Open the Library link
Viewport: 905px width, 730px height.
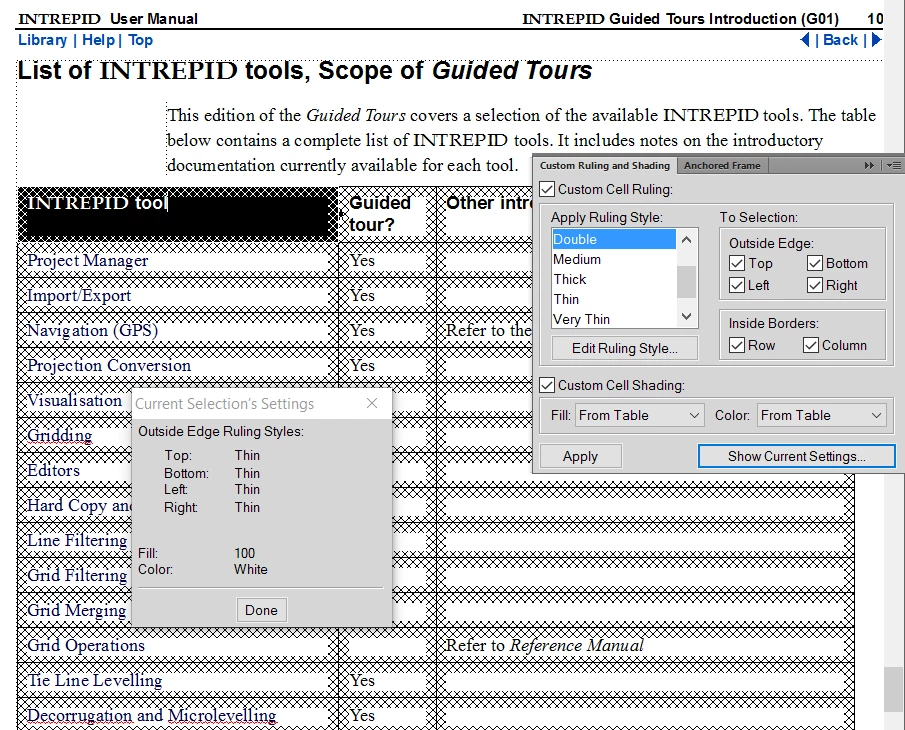point(43,40)
